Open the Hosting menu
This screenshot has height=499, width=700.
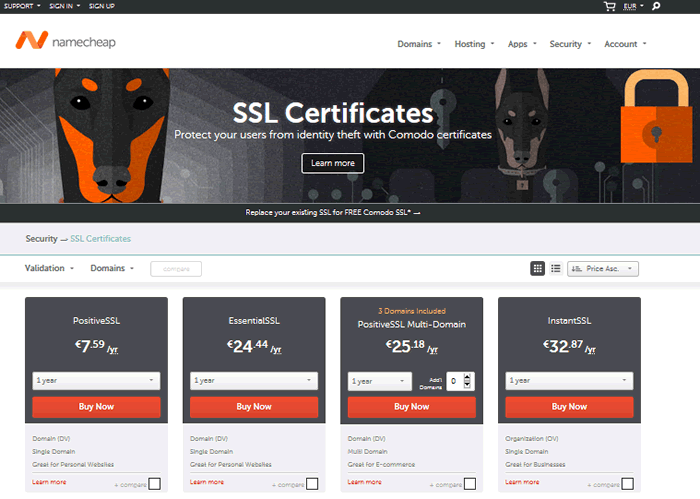(x=474, y=44)
